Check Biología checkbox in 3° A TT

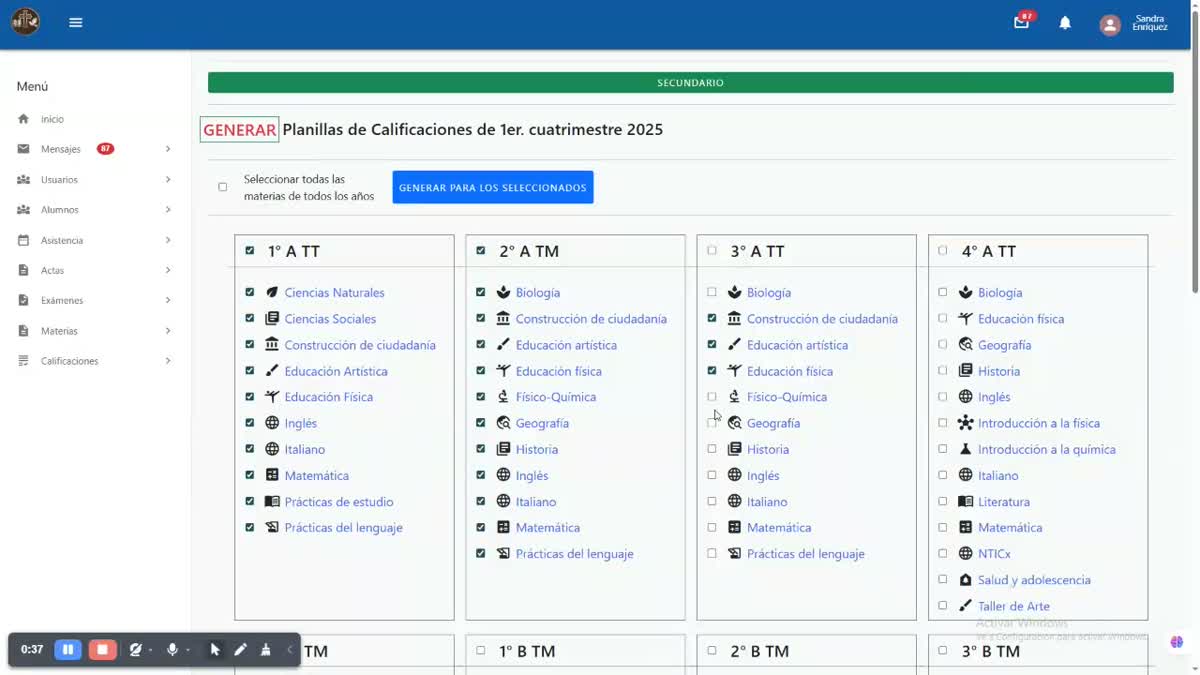coord(712,293)
